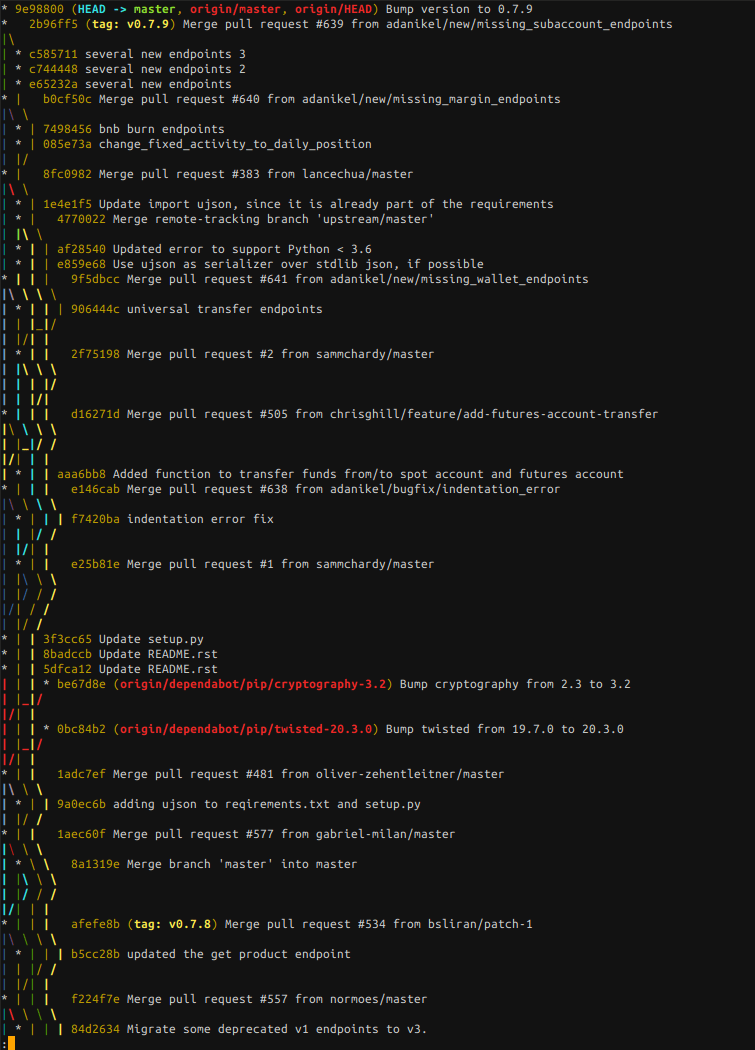Viewport: 755px width, 1050px height.
Task: Select commit hash e859e68
Action: coord(82,264)
